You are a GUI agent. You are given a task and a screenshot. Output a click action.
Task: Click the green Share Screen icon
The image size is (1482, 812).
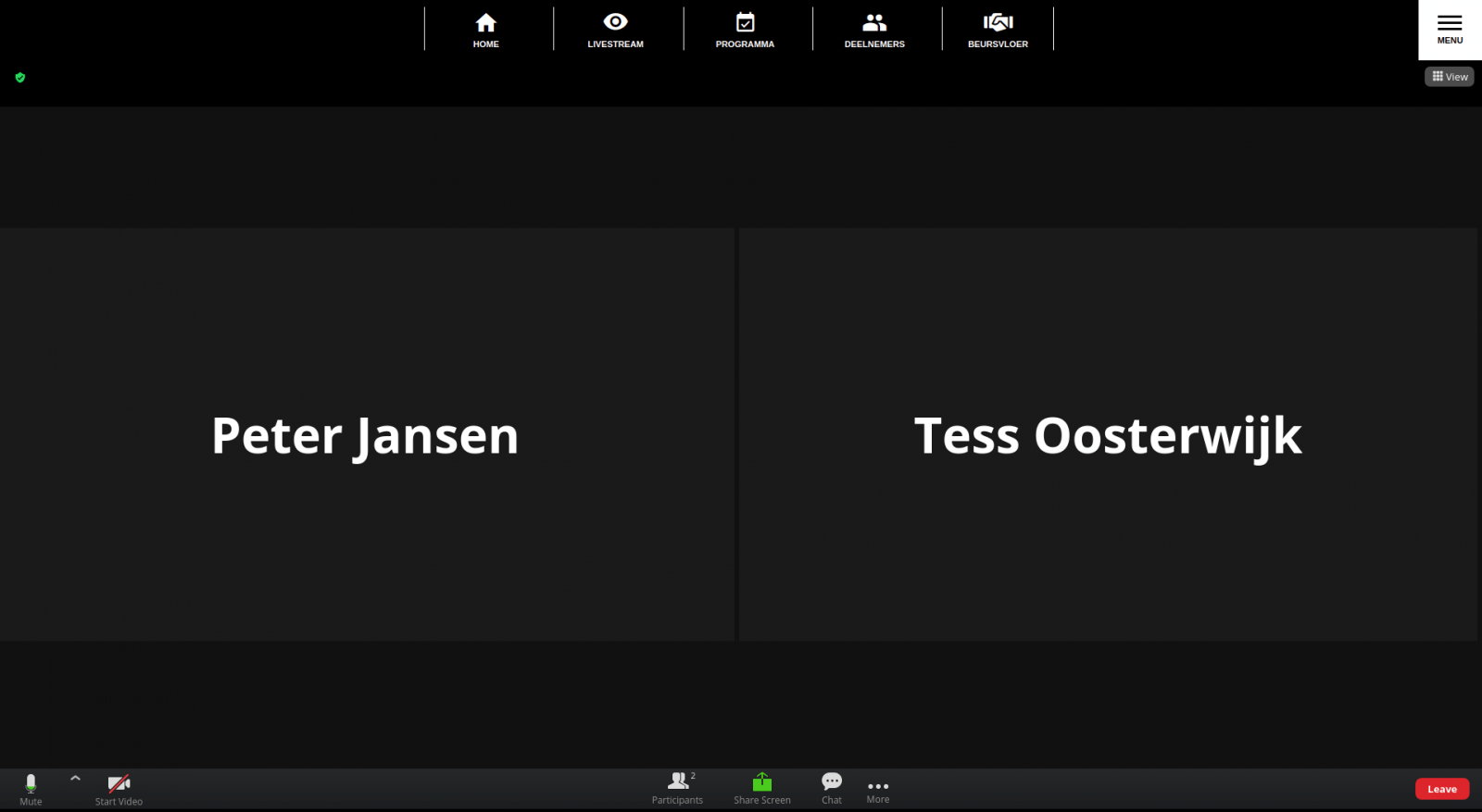(762, 782)
